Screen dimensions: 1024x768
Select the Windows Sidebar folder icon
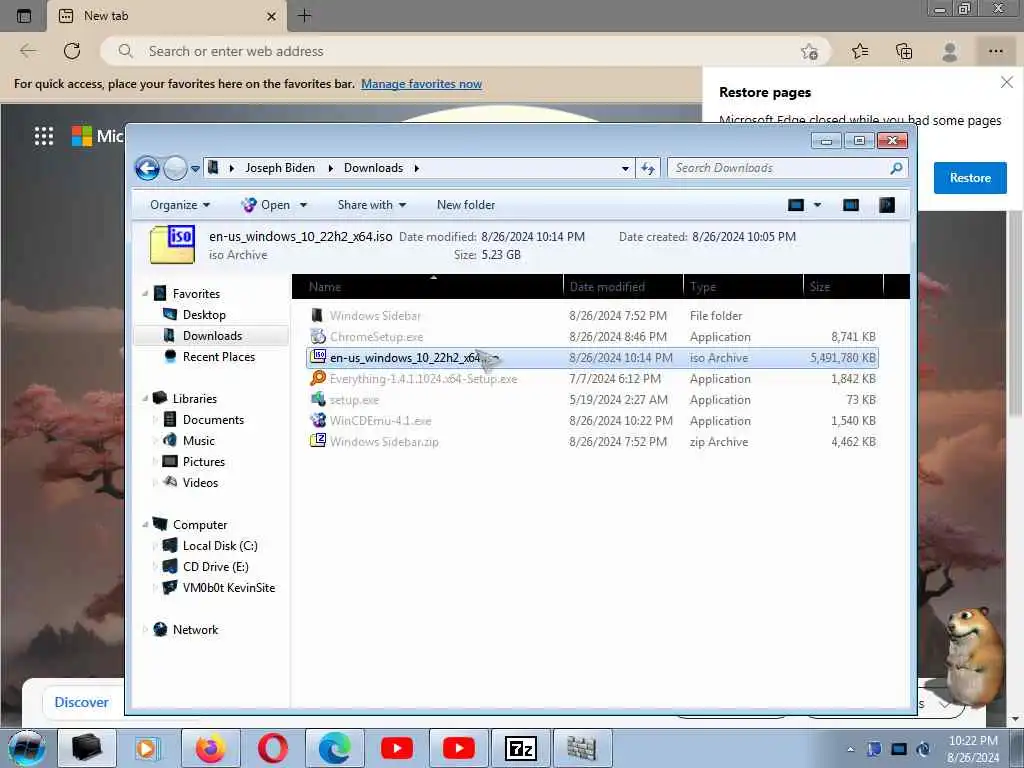pyautogui.click(x=317, y=315)
